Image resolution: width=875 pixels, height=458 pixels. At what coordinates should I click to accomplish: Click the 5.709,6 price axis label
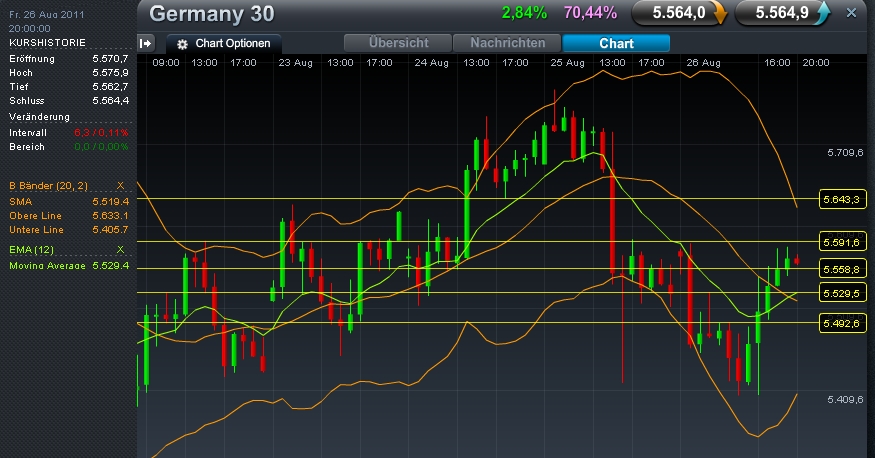845,152
